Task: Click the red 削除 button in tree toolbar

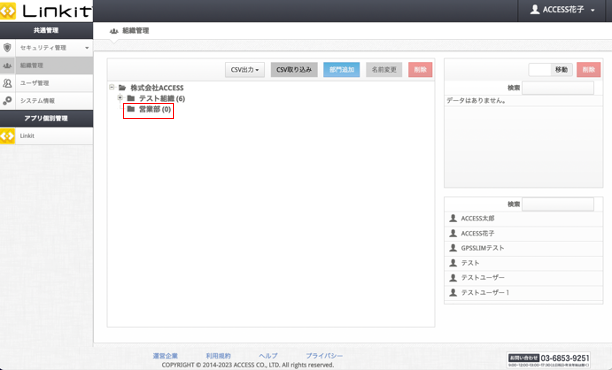Action: (x=420, y=70)
